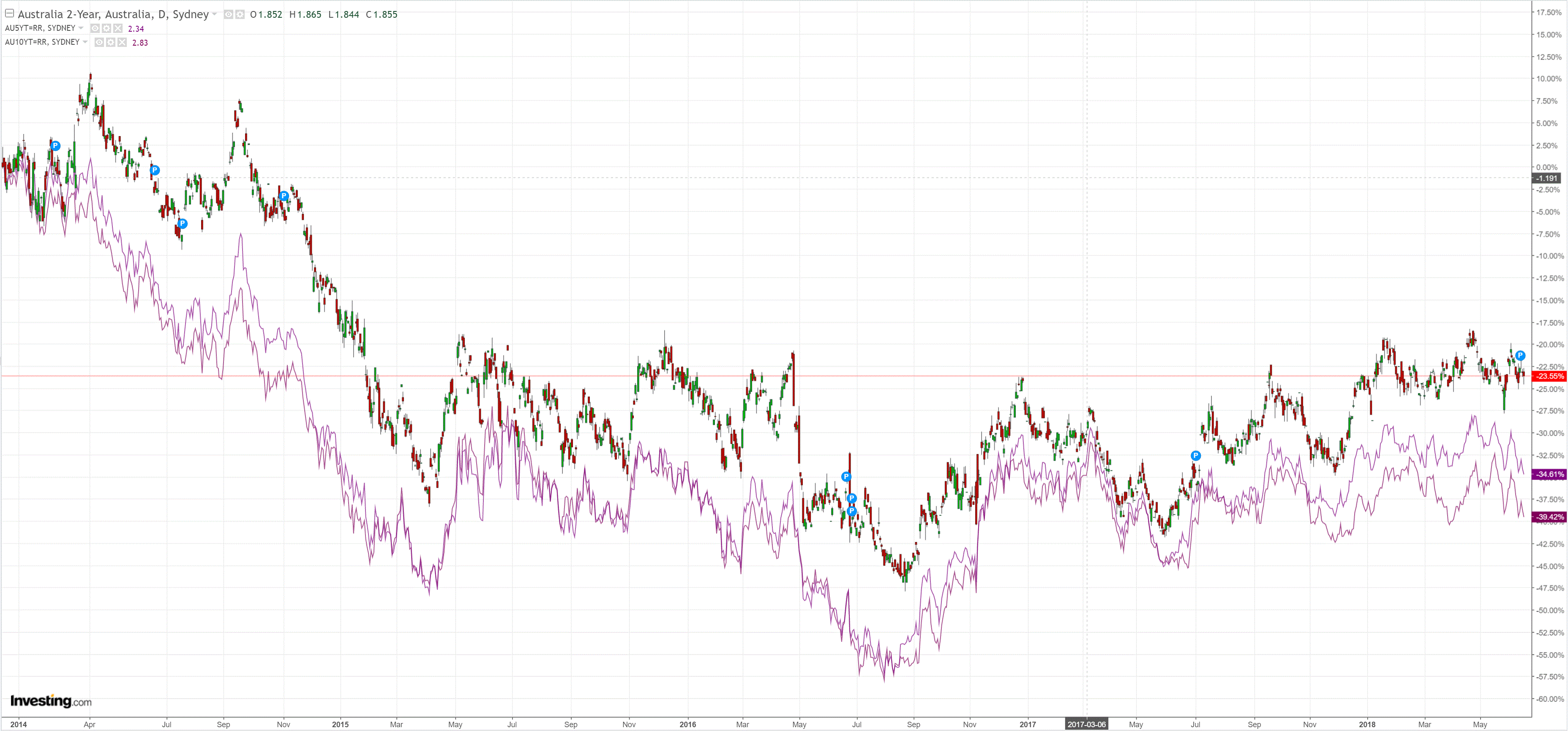
Task: Open AU10YT=RR settings gear icon
Action: pyautogui.click(x=111, y=42)
